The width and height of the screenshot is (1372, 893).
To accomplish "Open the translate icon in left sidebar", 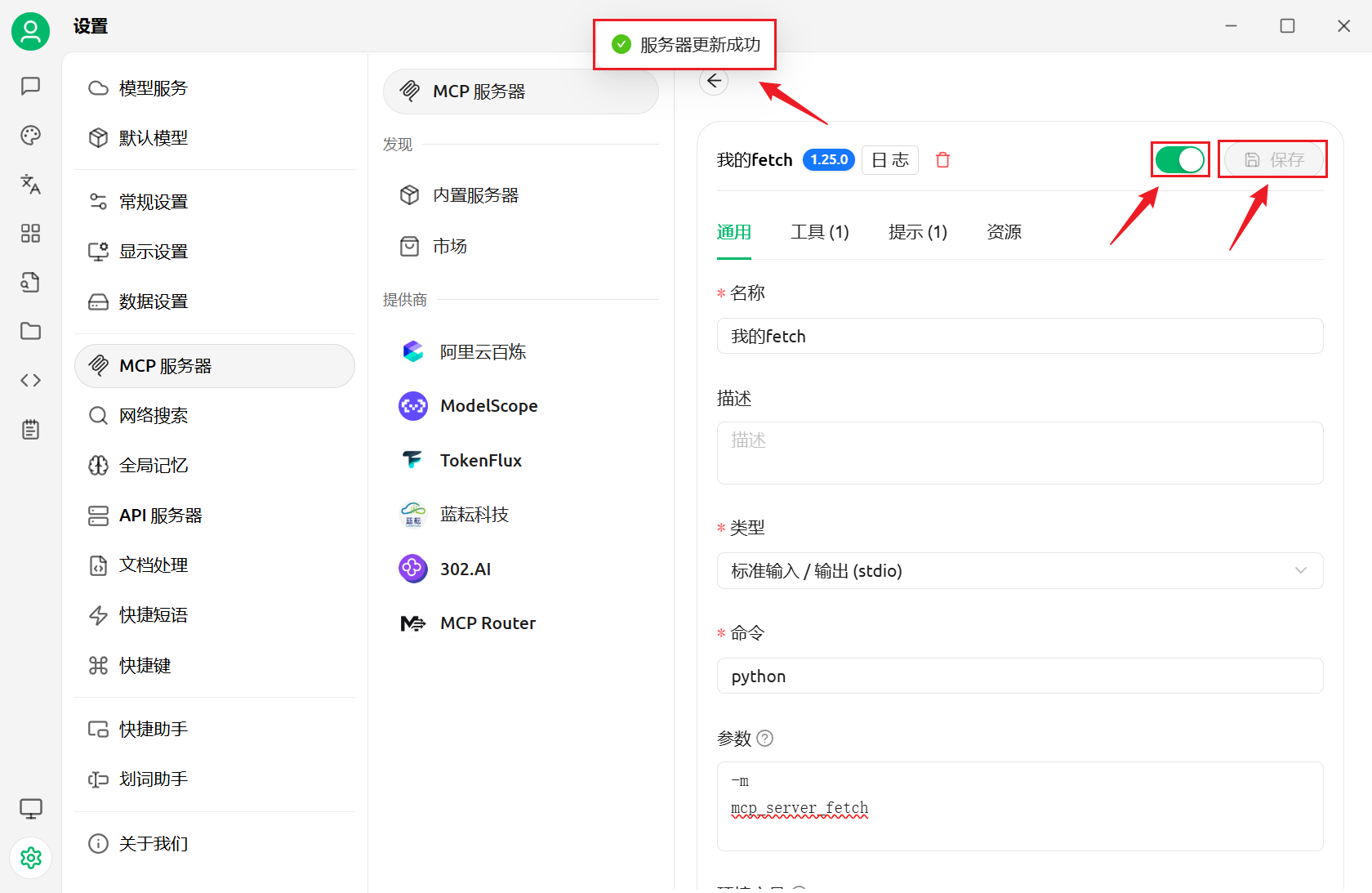I will (30, 184).
